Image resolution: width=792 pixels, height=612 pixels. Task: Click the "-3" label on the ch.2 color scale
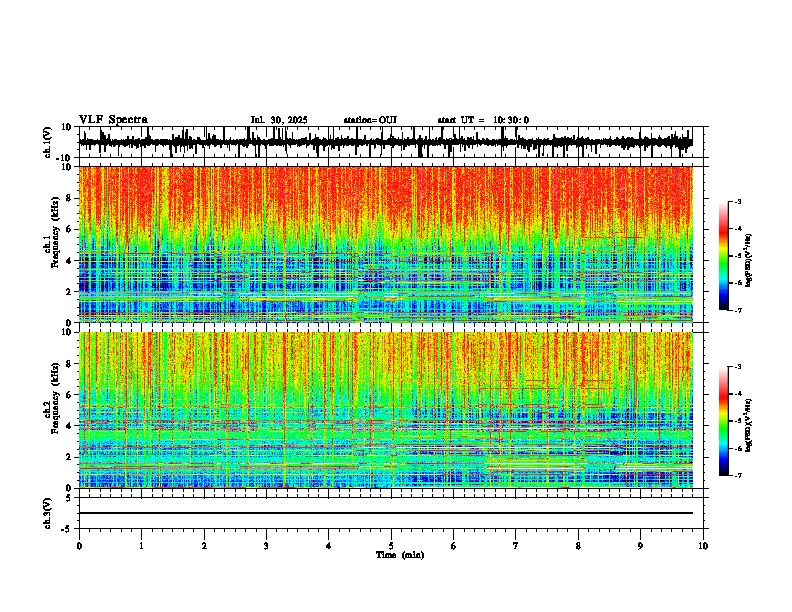coord(738,367)
